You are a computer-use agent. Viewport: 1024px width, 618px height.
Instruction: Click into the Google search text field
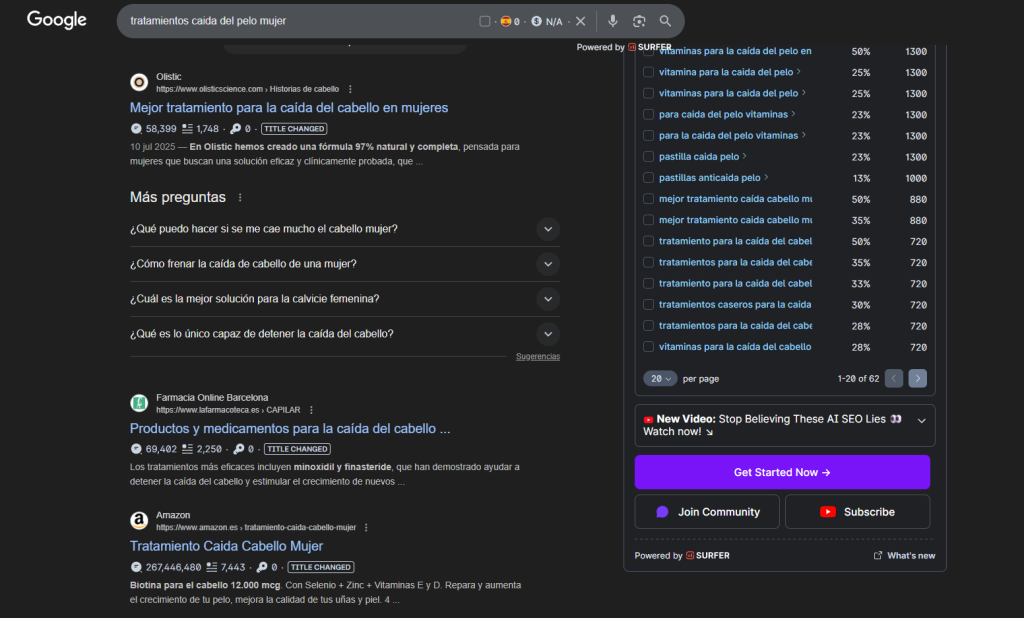[300, 21]
